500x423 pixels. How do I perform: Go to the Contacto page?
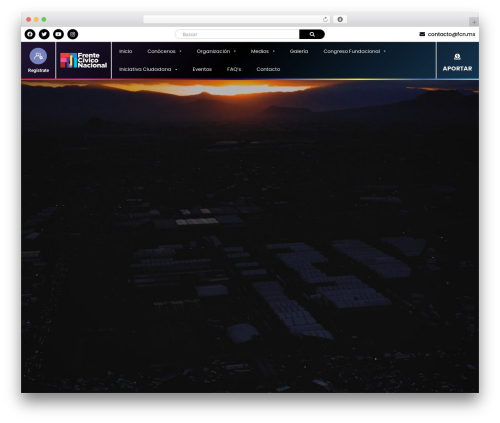(268, 69)
